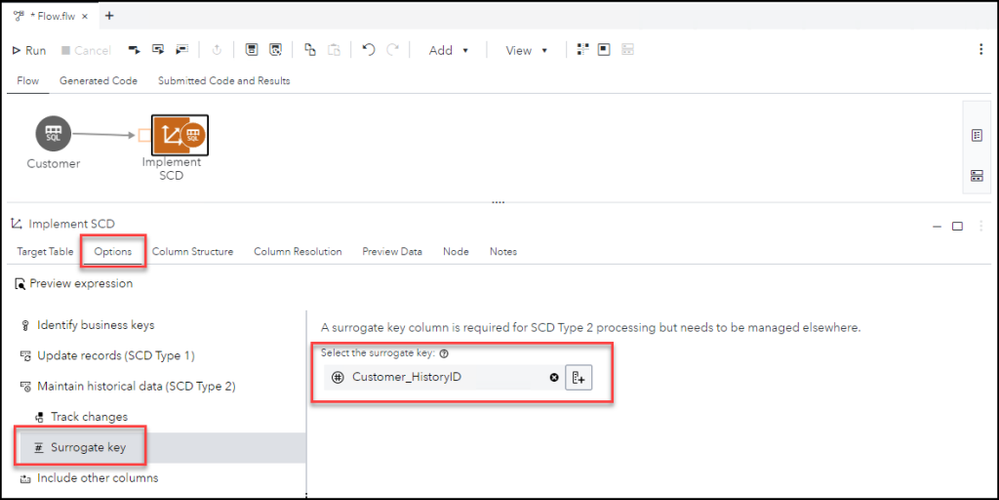This screenshot has width=999, height=500.
Task: Click the paste clipboard toolbar icon
Action: [x=334, y=50]
